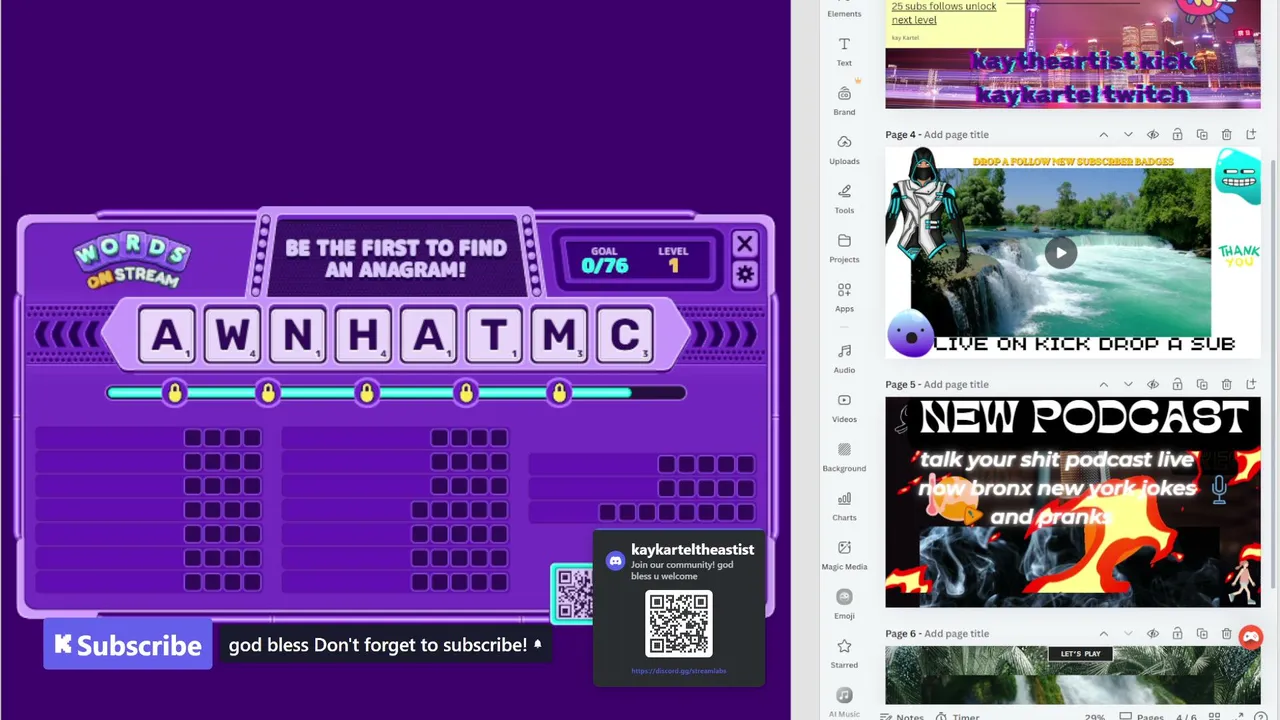Lock Page 5
The height and width of the screenshot is (720, 1280).
click(1177, 385)
